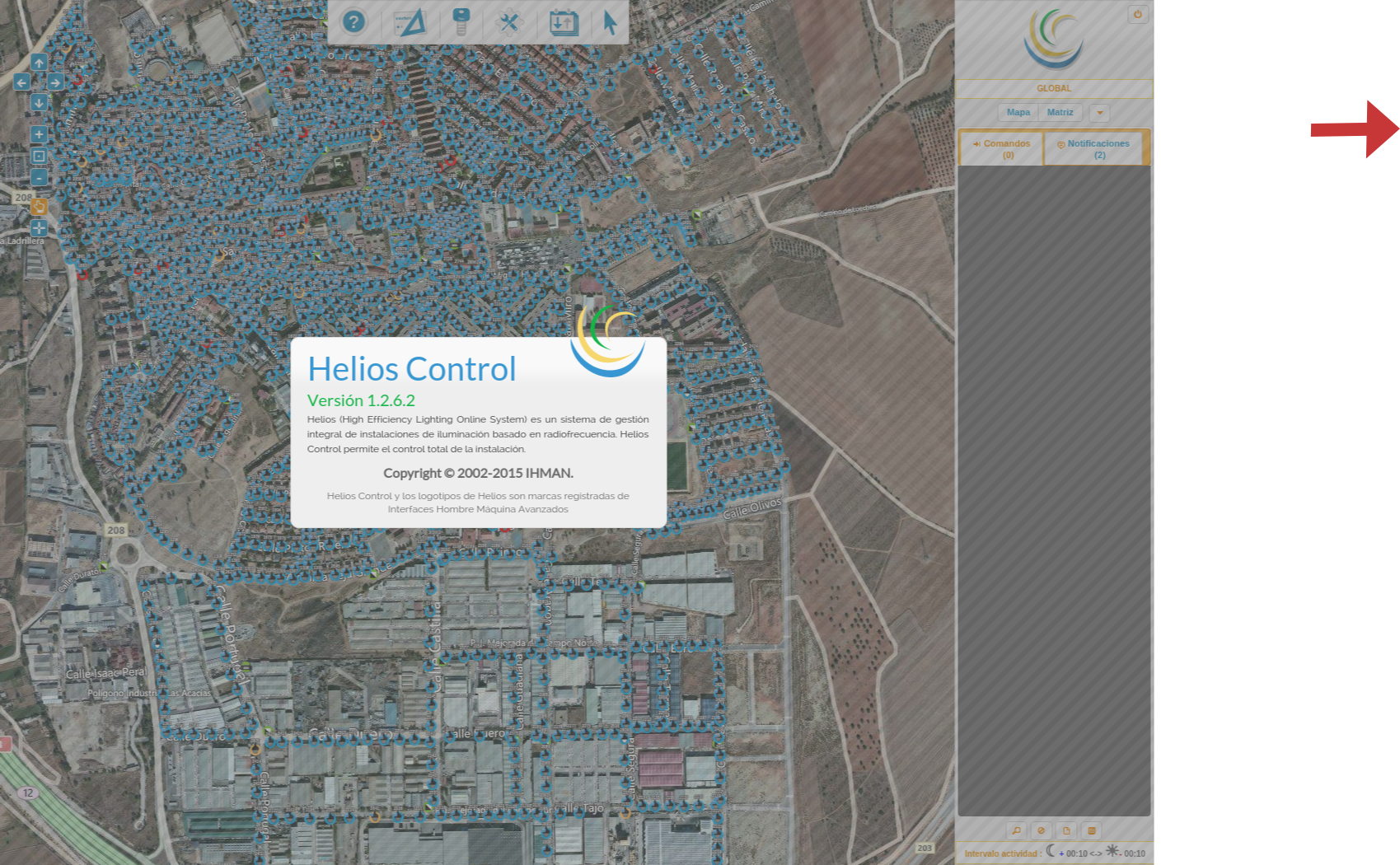1400x865 pixels.
Task: Open the Notificaciones (2) tab
Action: [x=1093, y=149]
